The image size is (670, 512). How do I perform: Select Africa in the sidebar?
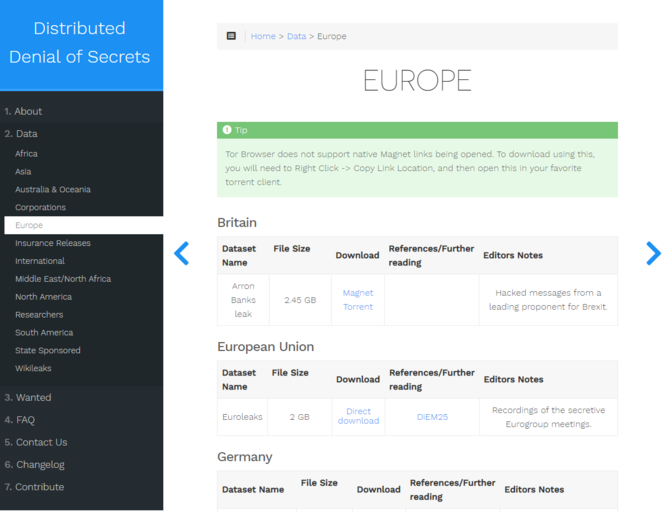26,154
